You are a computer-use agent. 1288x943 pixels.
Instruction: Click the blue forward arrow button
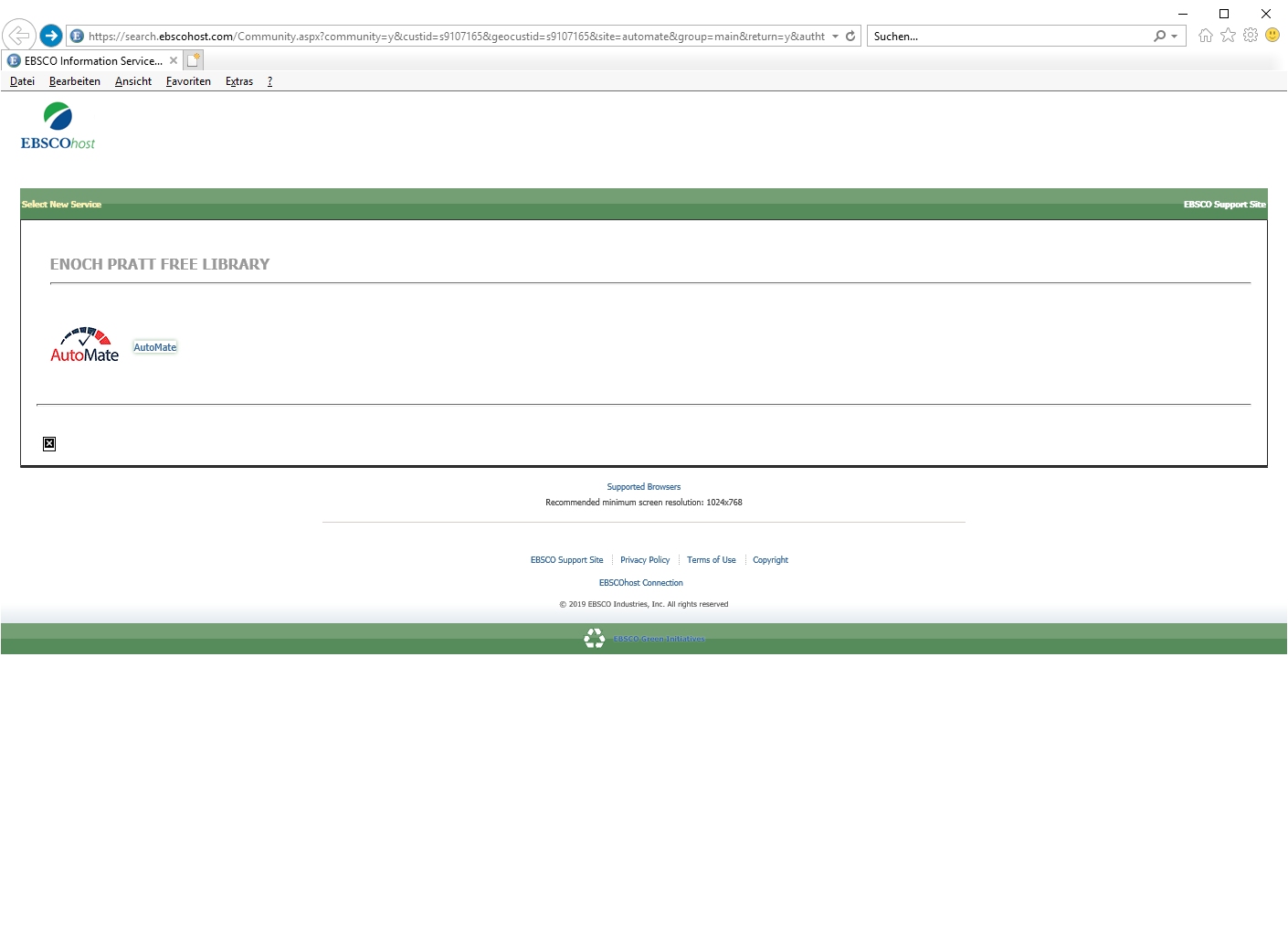(51, 36)
